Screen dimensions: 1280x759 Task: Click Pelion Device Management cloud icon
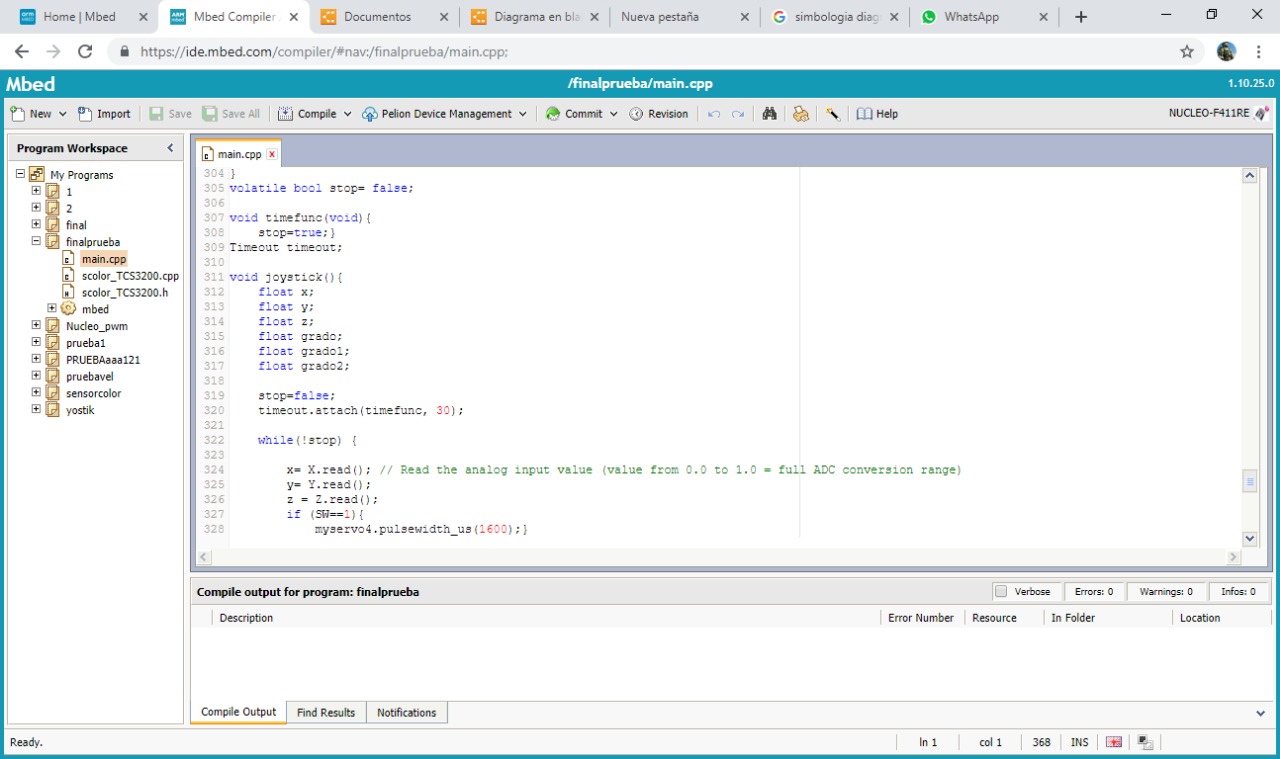tap(370, 114)
